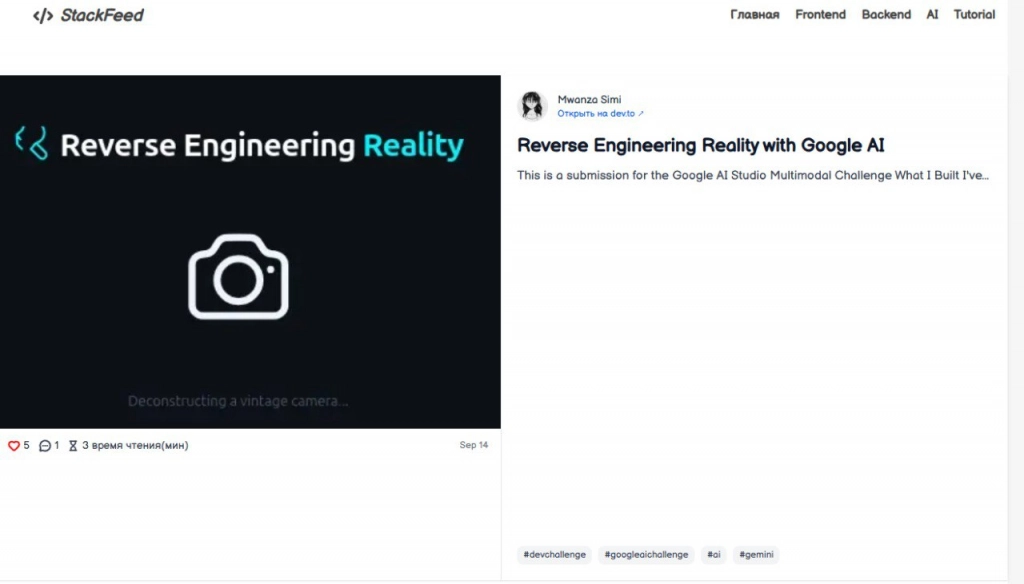Filter by the #devchallenge tag
Image resolution: width=1024 pixels, height=584 pixels.
(554, 555)
